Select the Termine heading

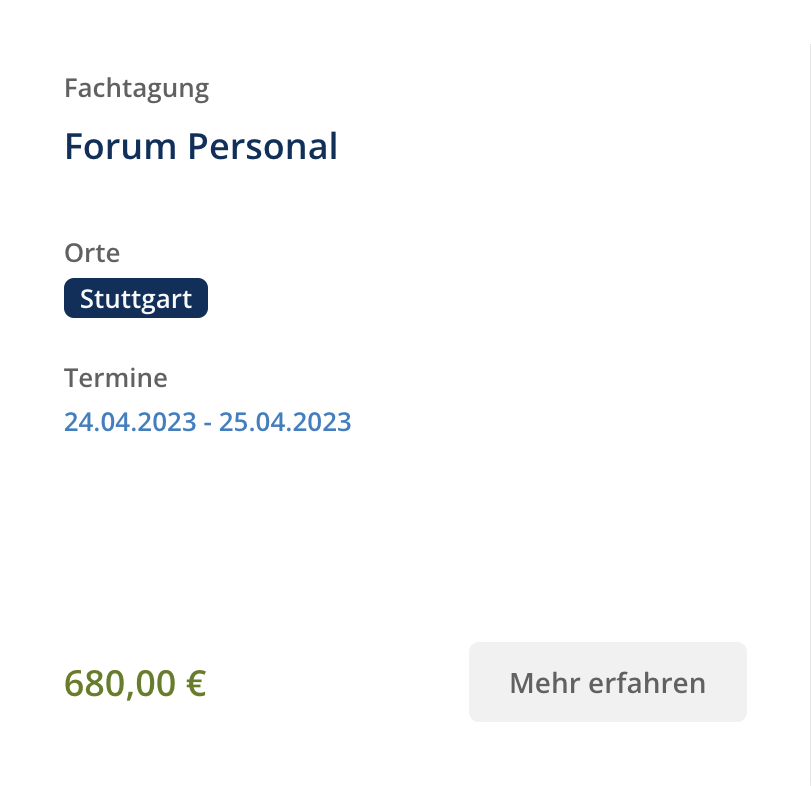click(116, 378)
